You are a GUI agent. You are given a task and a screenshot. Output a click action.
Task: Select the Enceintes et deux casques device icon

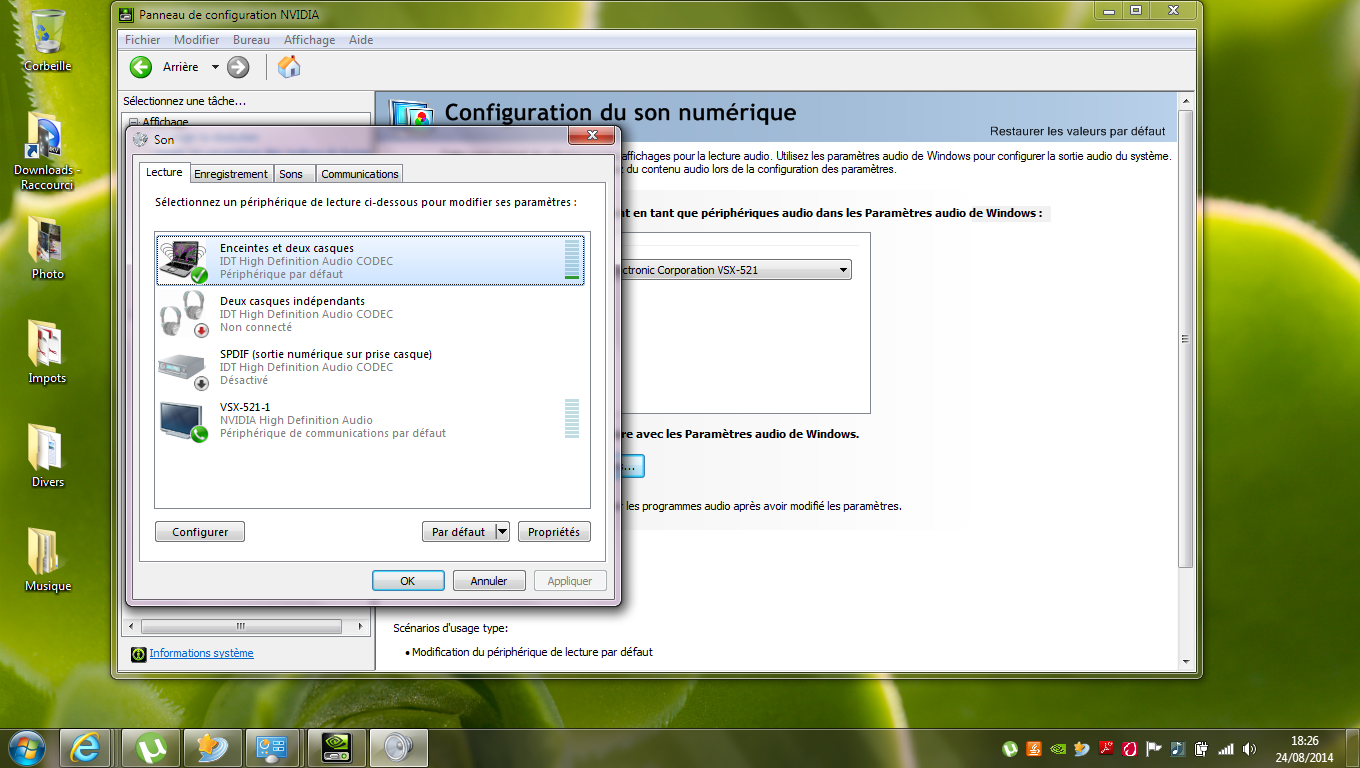pos(184,261)
